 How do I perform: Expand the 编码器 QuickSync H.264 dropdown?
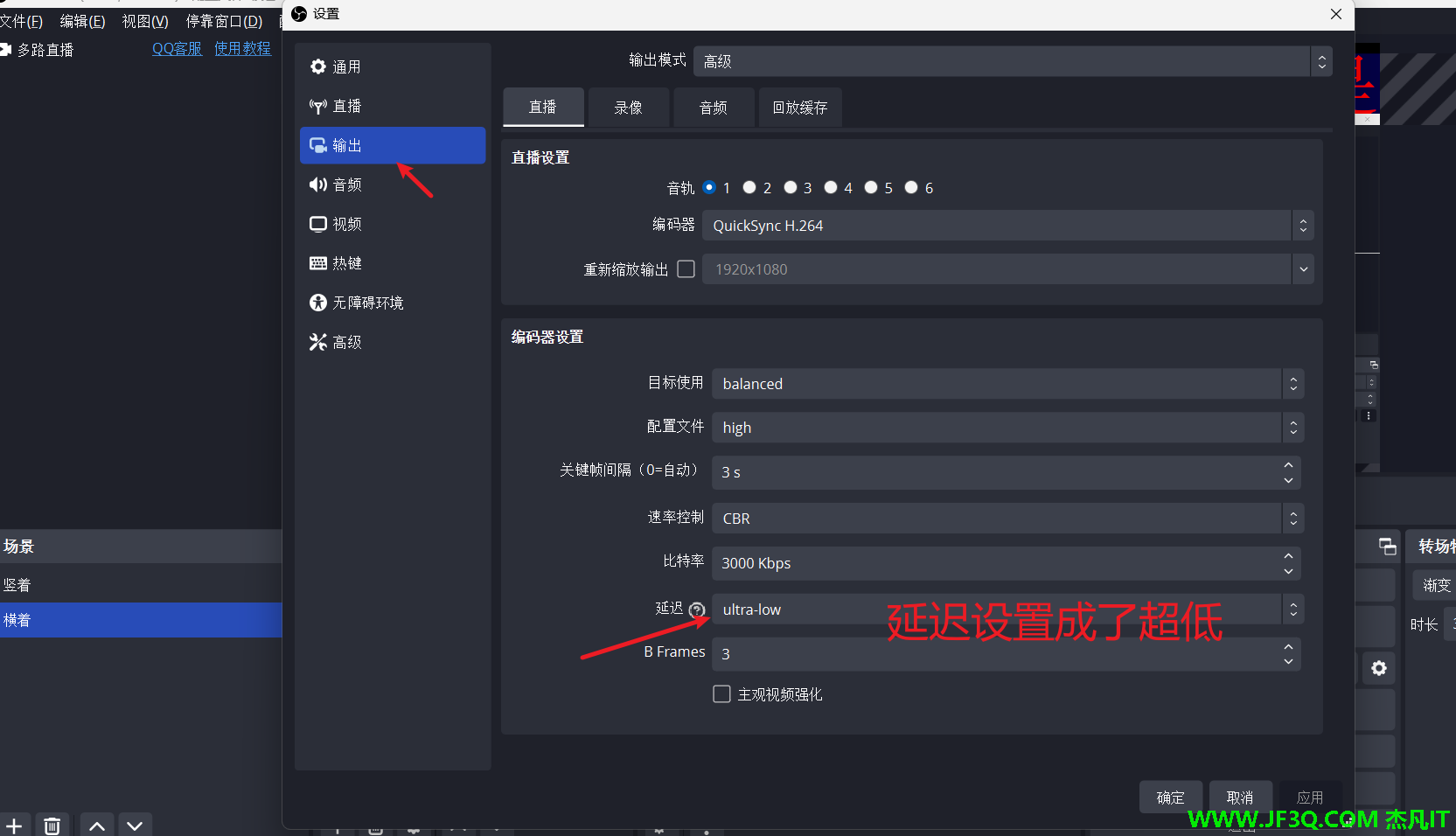pyautogui.click(x=1007, y=226)
